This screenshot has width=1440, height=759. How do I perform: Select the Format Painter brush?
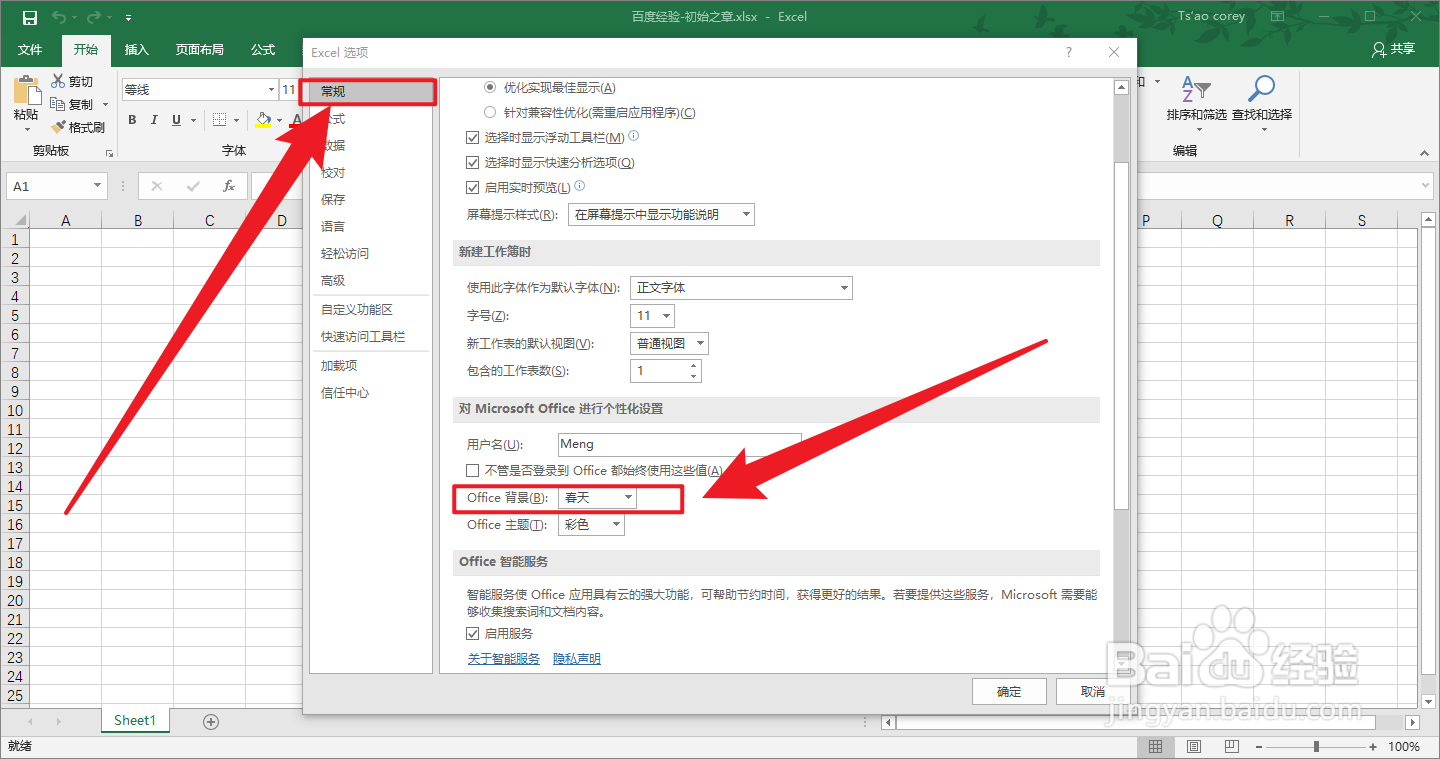(58, 127)
